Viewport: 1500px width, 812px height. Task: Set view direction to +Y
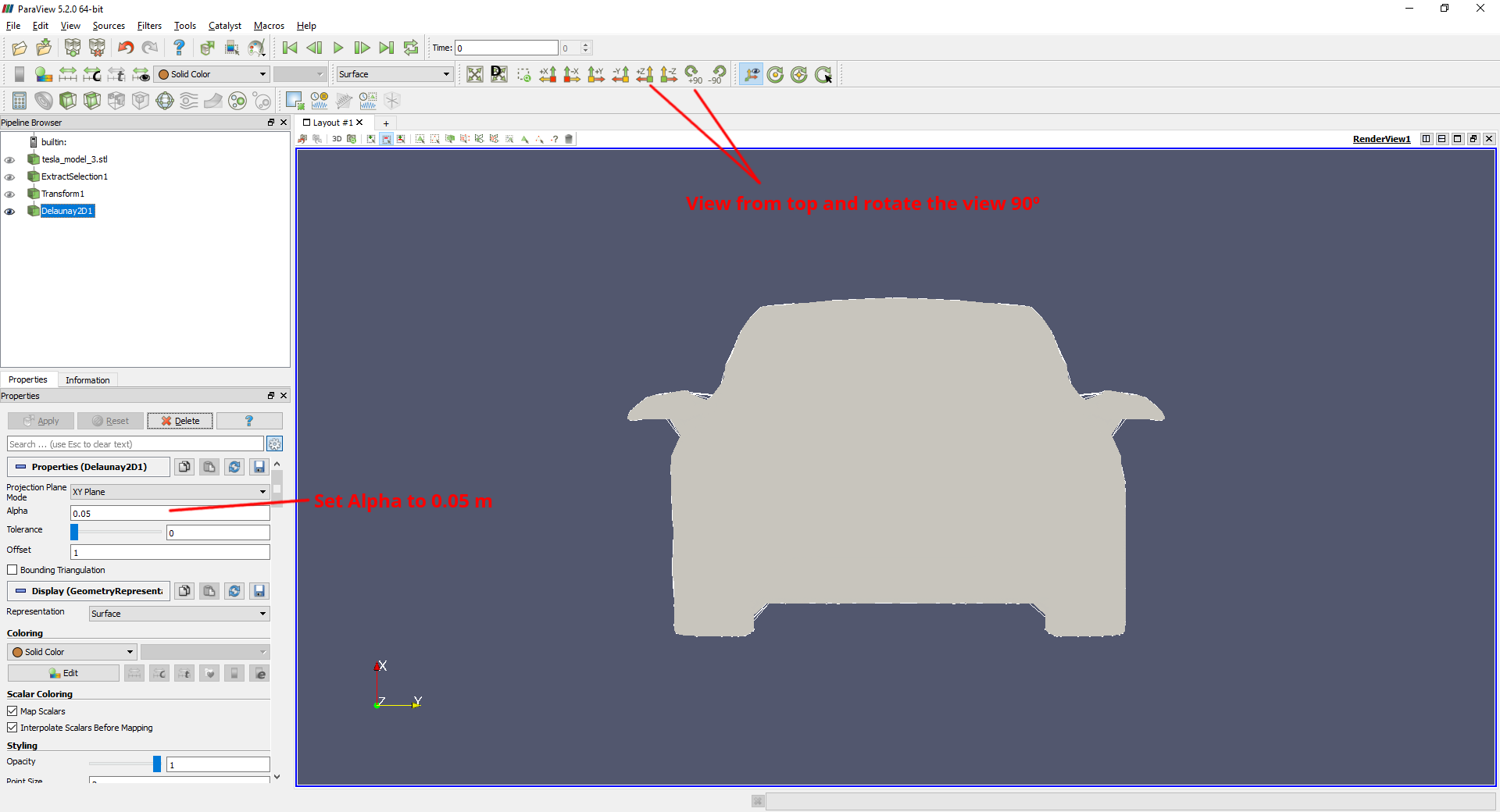click(596, 74)
